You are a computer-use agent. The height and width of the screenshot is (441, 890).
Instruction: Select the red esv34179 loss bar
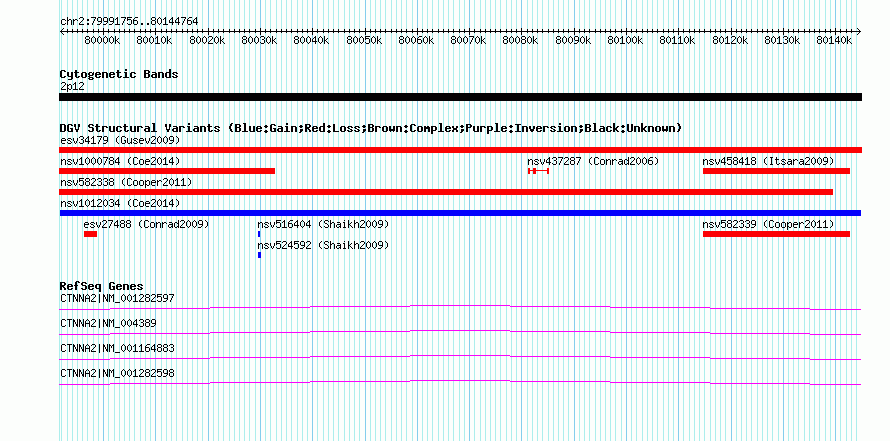point(460,150)
